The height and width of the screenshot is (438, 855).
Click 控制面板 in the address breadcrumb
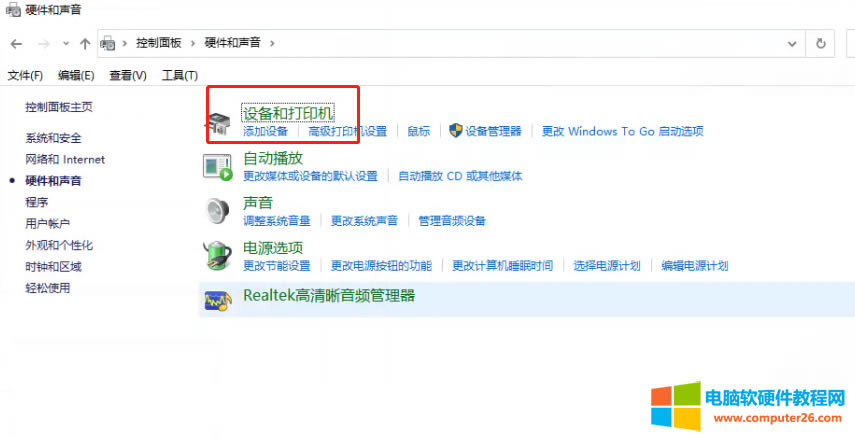pyautogui.click(x=159, y=43)
